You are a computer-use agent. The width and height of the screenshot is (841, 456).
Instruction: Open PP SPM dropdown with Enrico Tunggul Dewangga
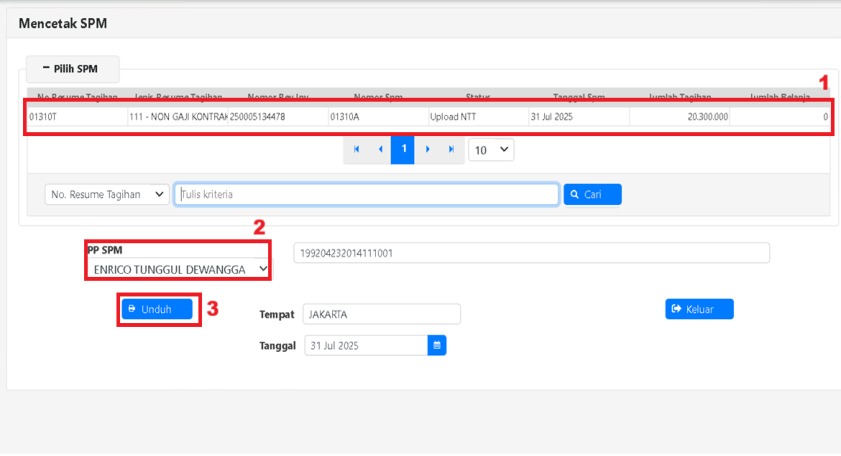pyautogui.click(x=180, y=269)
